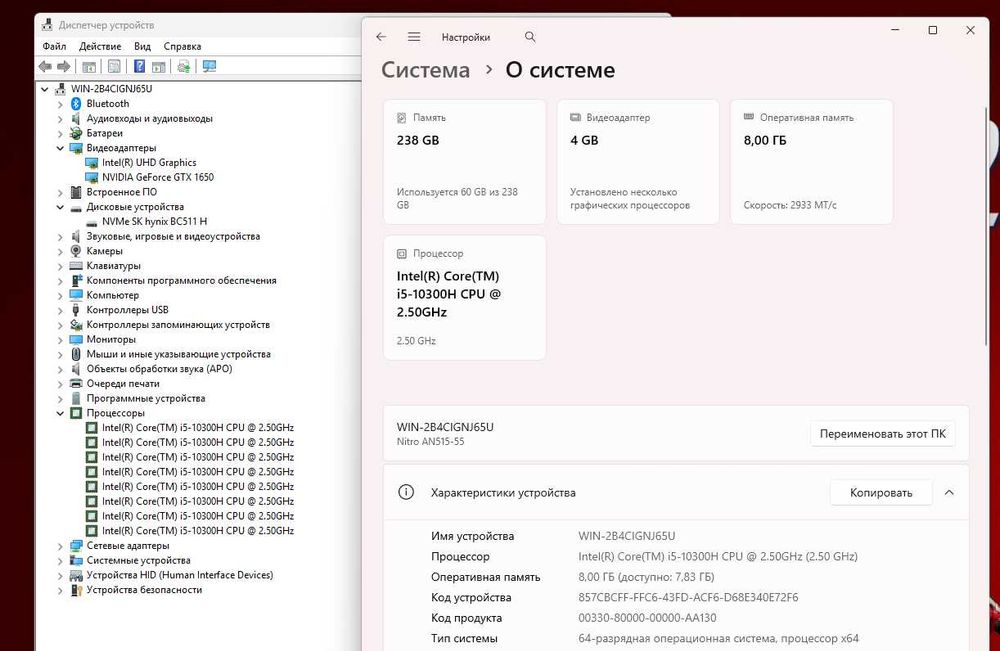This screenshot has height=651, width=1000.
Task: Collapse the Процессоры category
Action: point(60,413)
